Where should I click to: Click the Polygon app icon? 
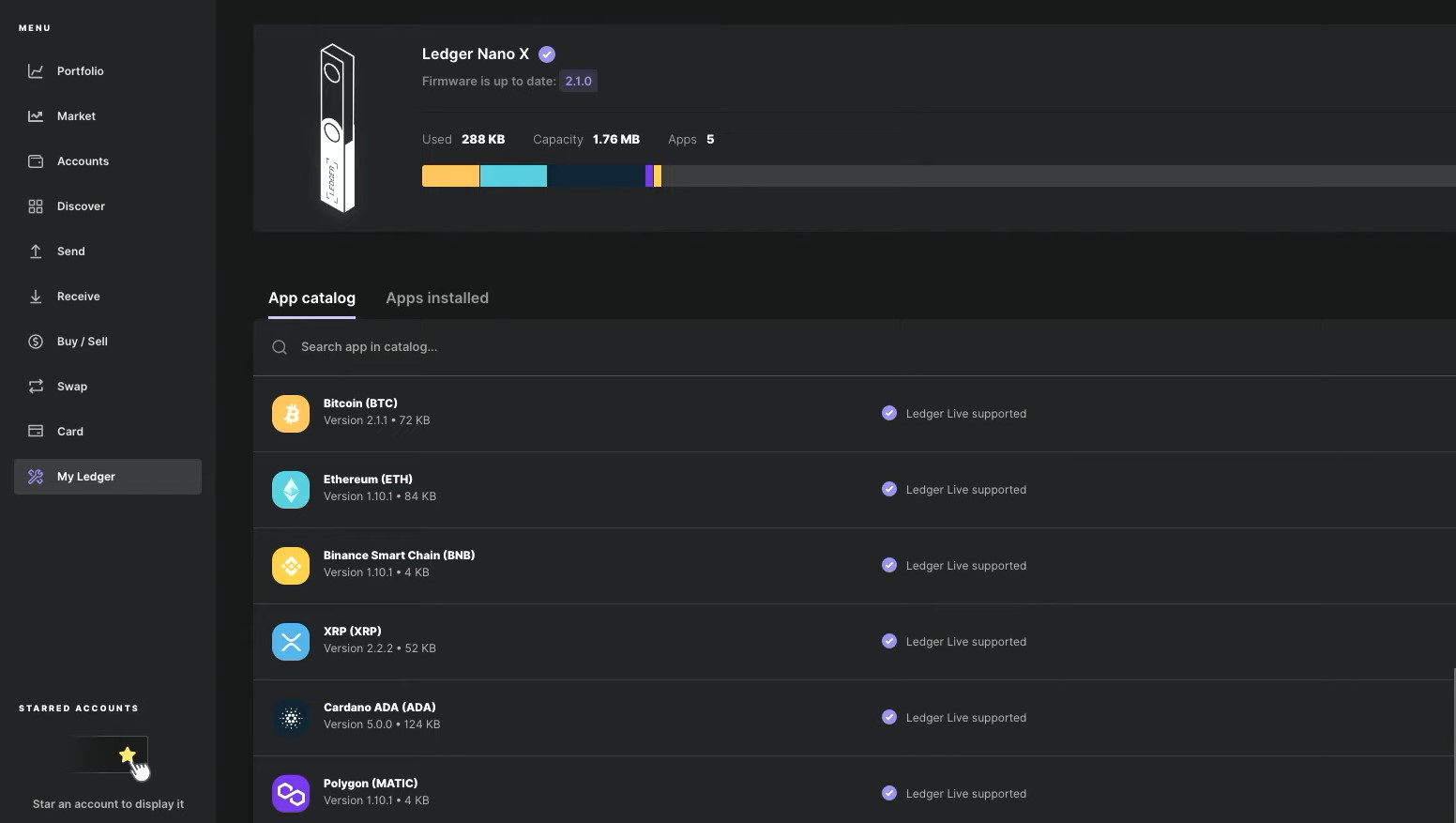(x=291, y=794)
